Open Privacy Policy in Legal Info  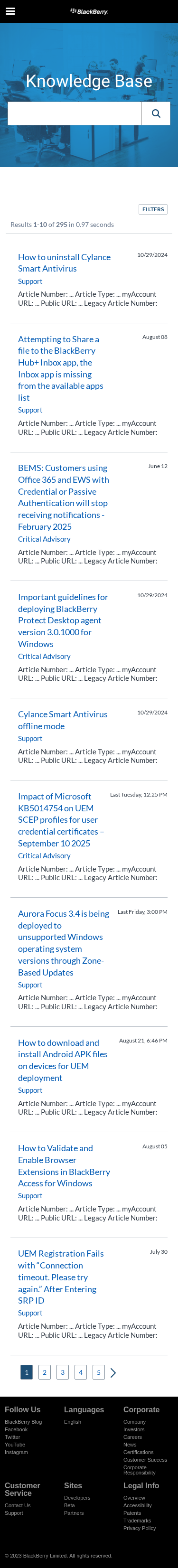tap(140, 1528)
